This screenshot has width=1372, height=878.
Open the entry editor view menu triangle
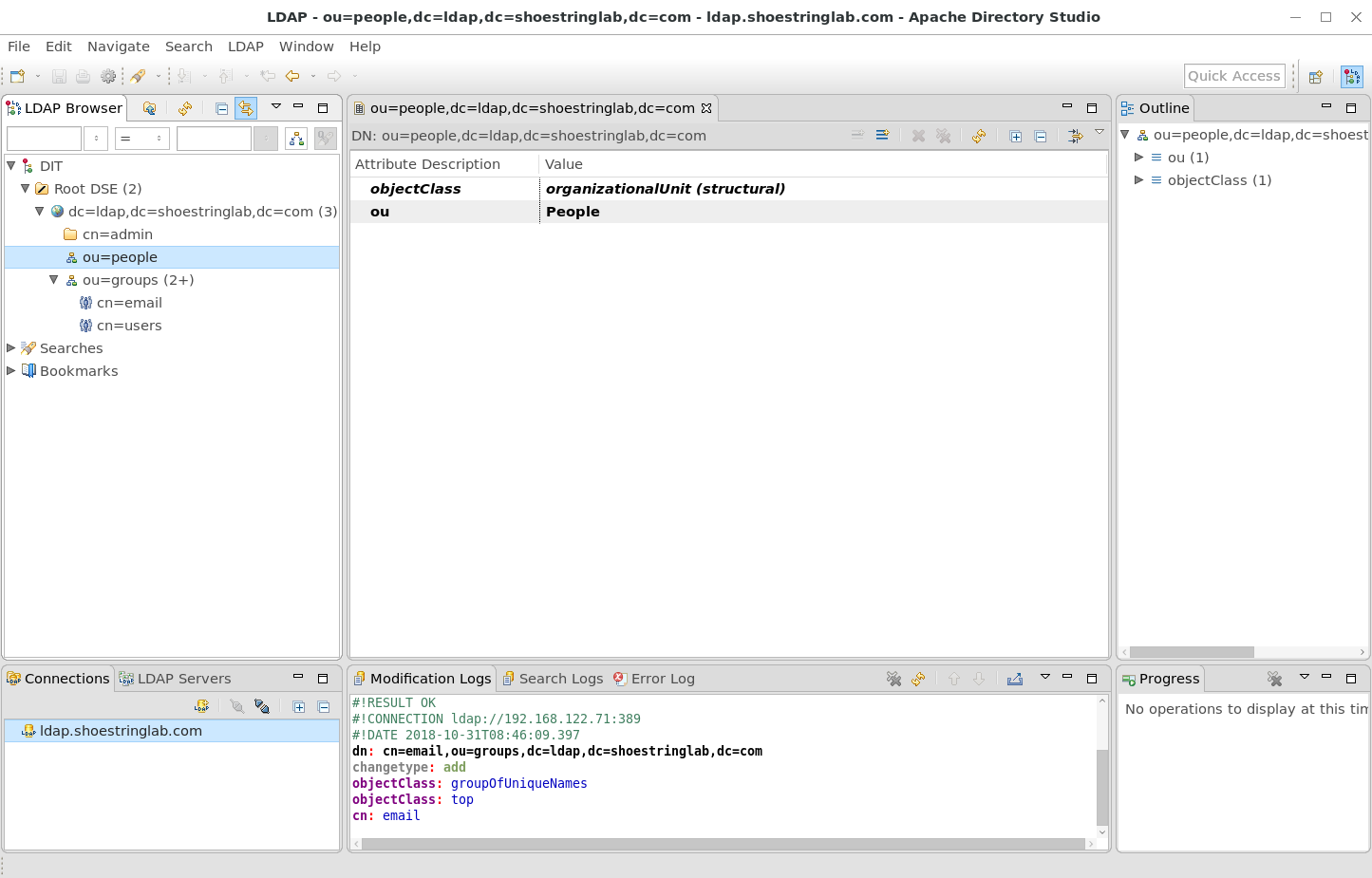click(1099, 132)
